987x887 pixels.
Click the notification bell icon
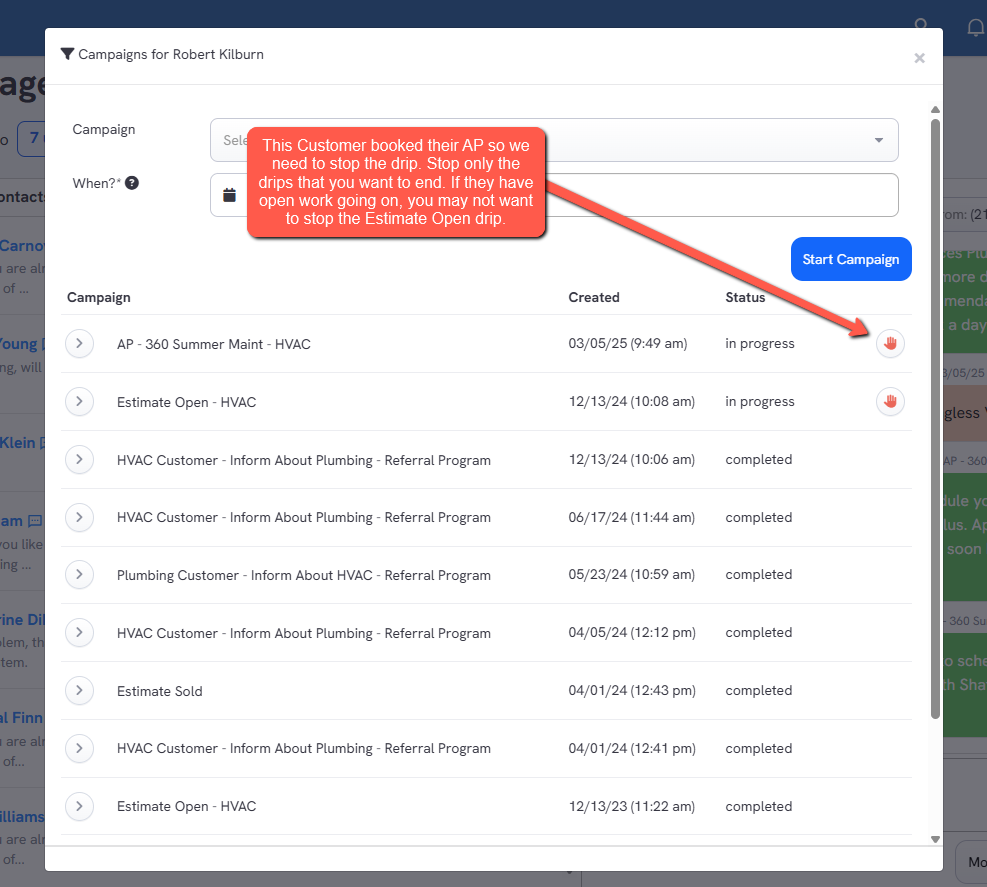pyautogui.click(x=975, y=27)
